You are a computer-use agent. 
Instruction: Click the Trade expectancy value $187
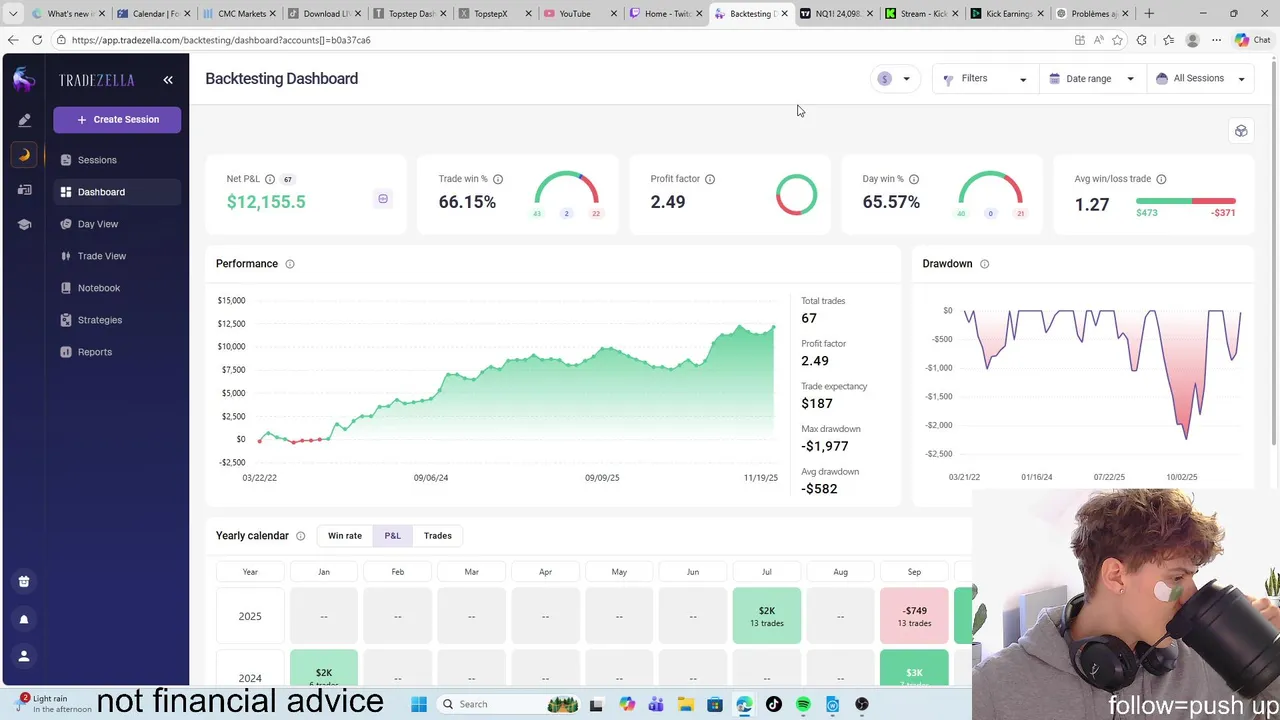pyautogui.click(x=817, y=403)
